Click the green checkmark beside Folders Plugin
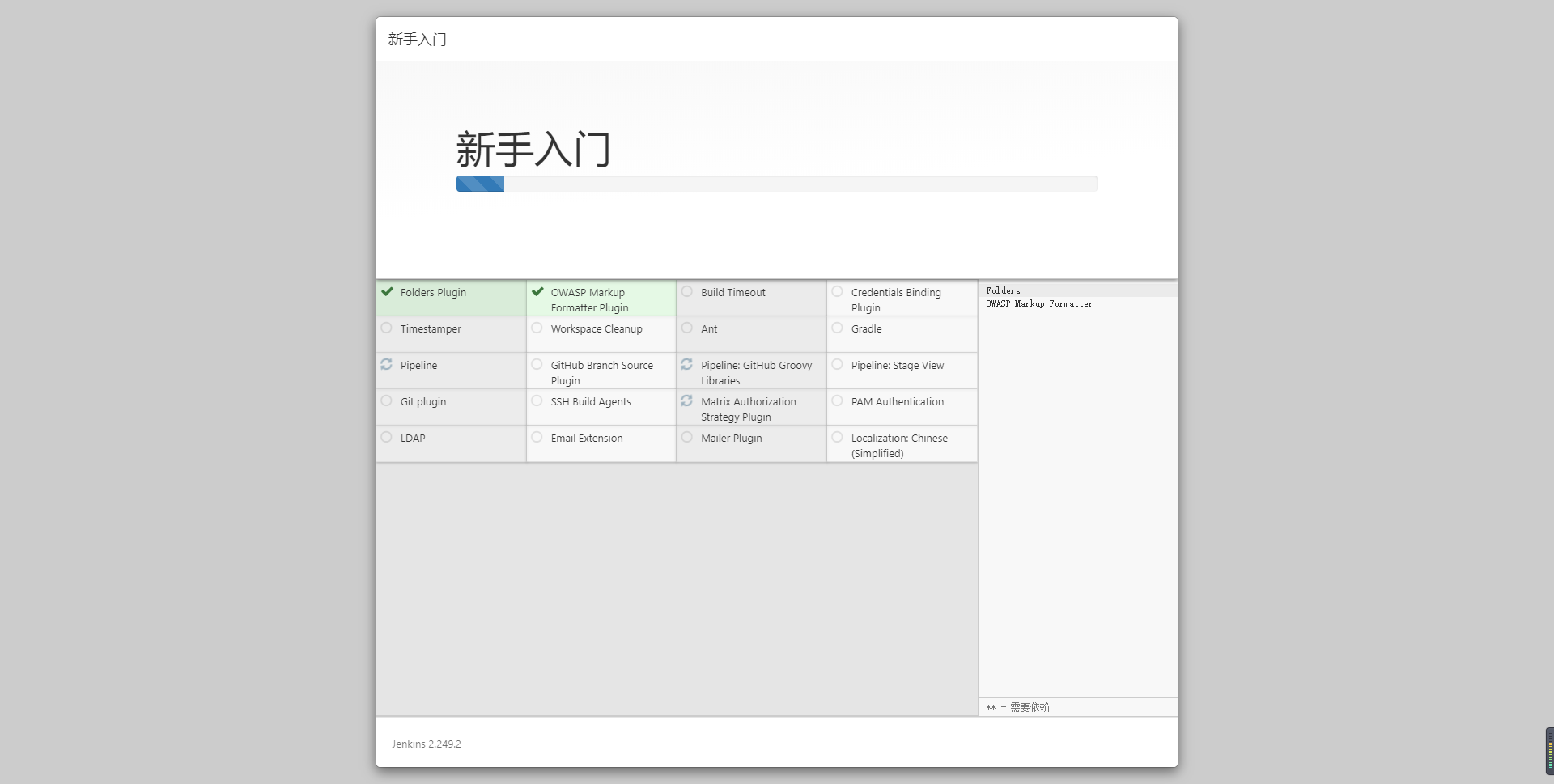 coord(387,292)
